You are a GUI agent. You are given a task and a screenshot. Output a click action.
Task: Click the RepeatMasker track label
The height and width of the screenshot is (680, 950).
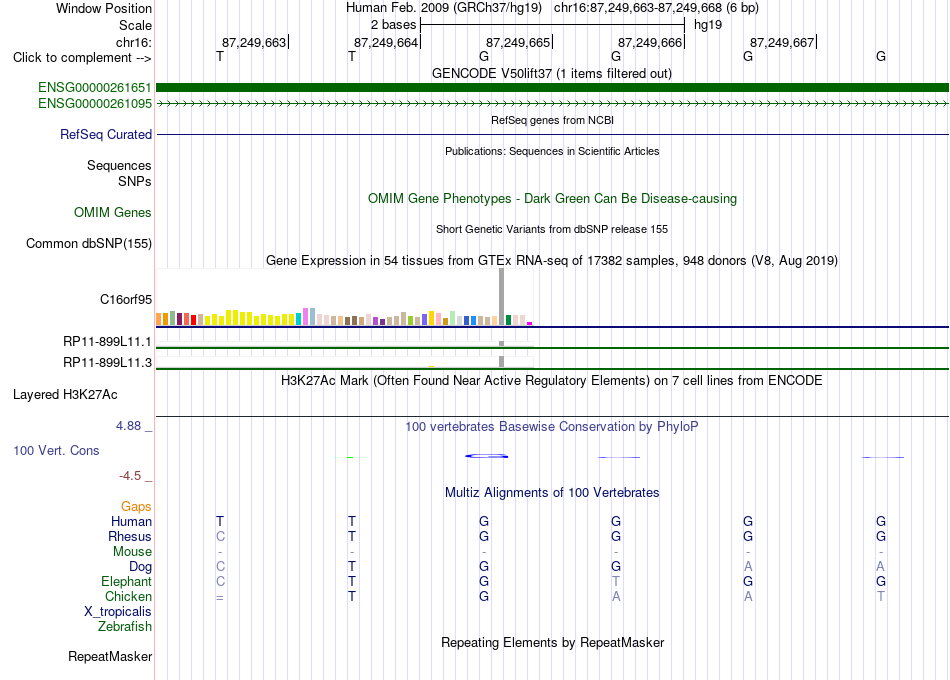click(110, 656)
